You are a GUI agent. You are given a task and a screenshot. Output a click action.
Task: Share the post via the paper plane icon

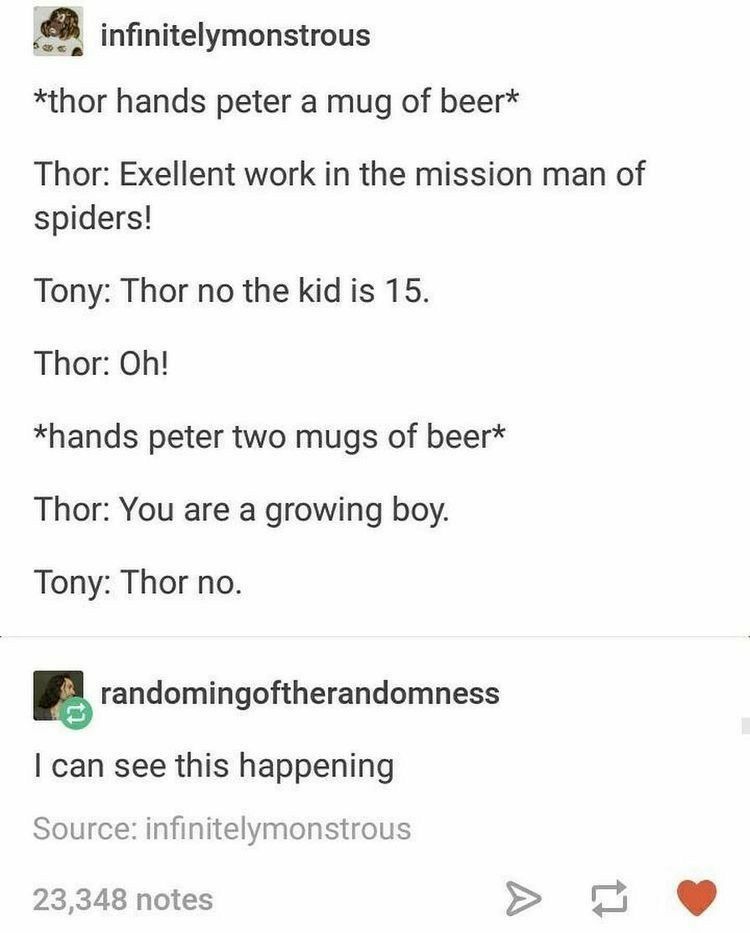524,898
